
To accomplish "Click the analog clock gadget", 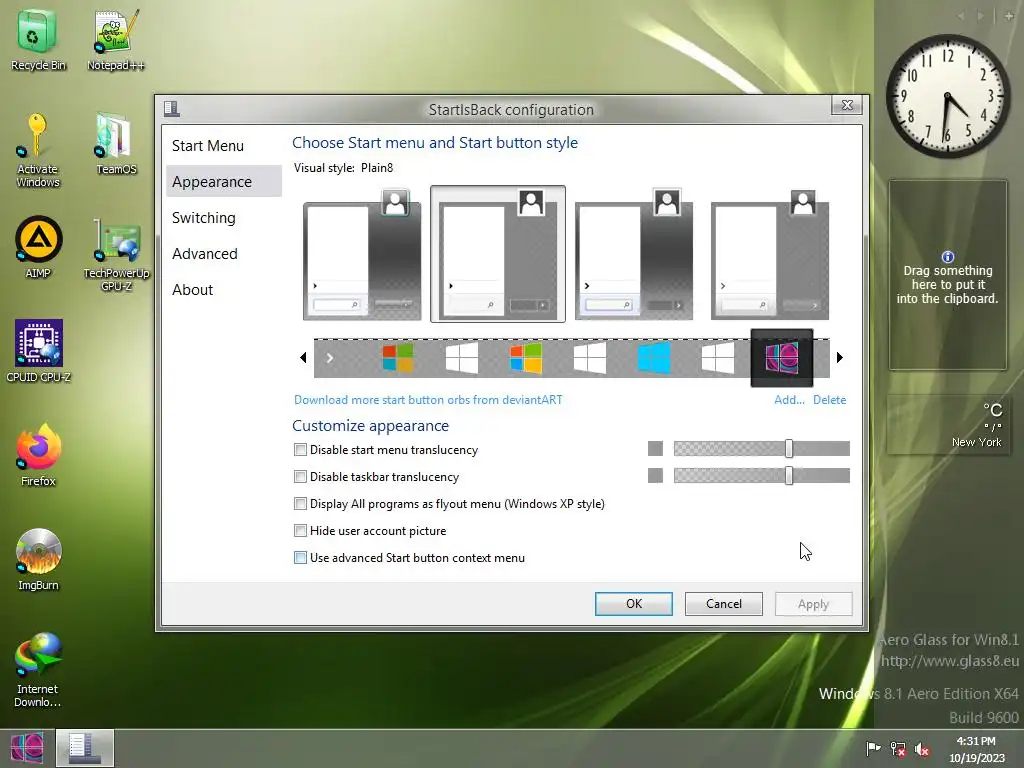I will [948, 96].
